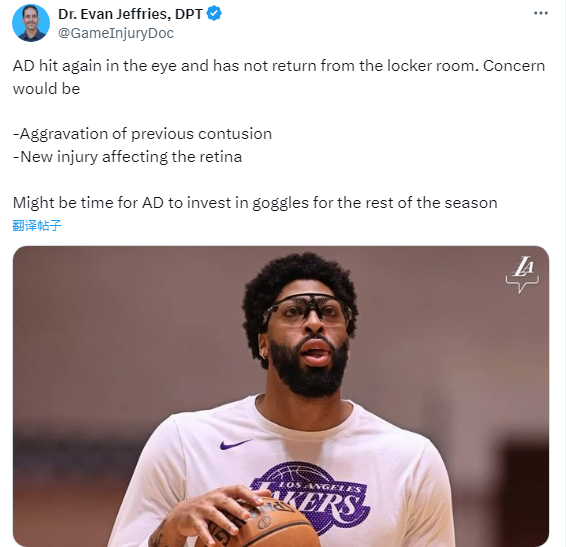Click the blue verified badge icon
This screenshot has width=566, height=547.
tap(214, 14)
